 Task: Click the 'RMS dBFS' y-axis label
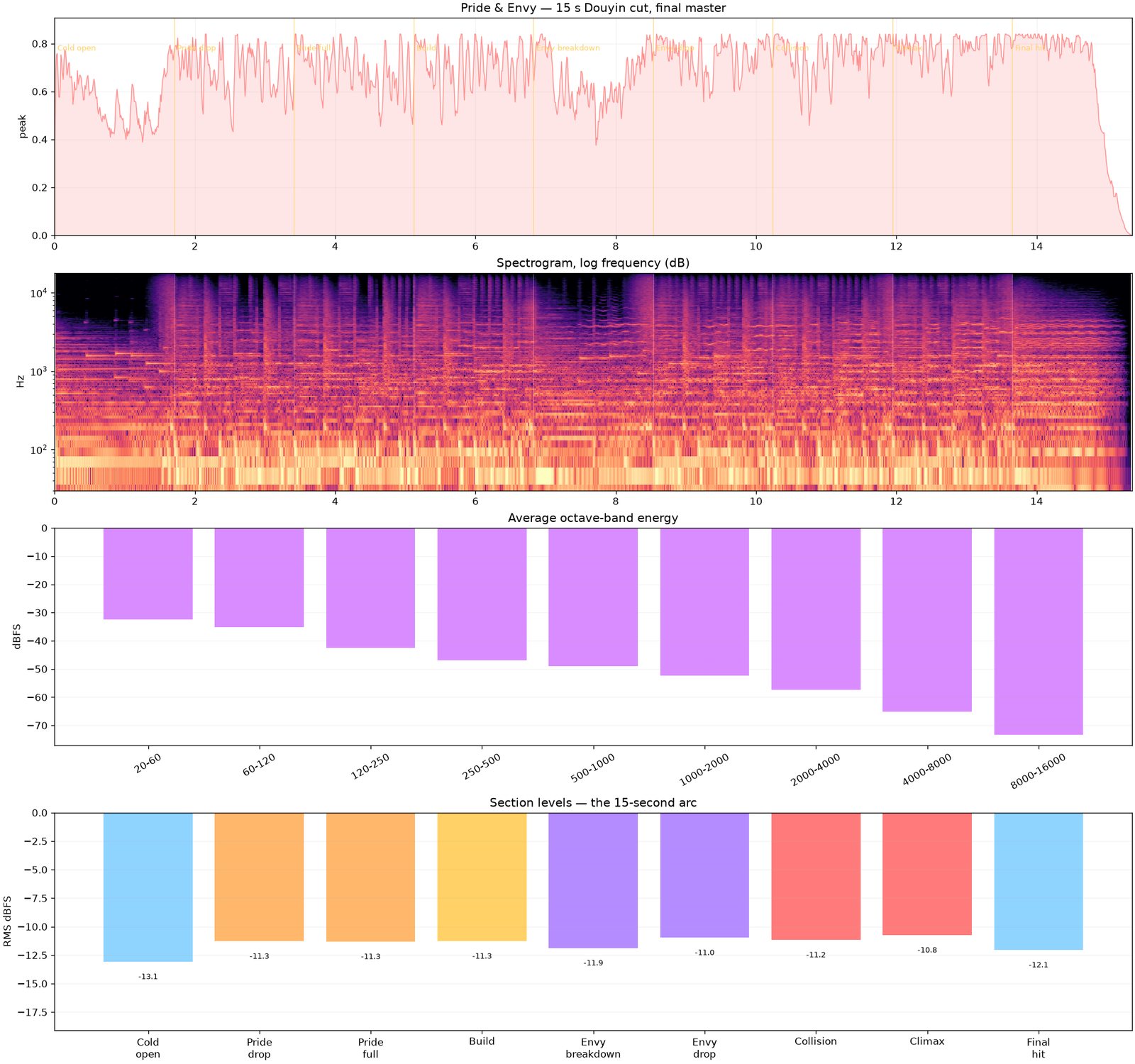pyautogui.click(x=8, y=921)
